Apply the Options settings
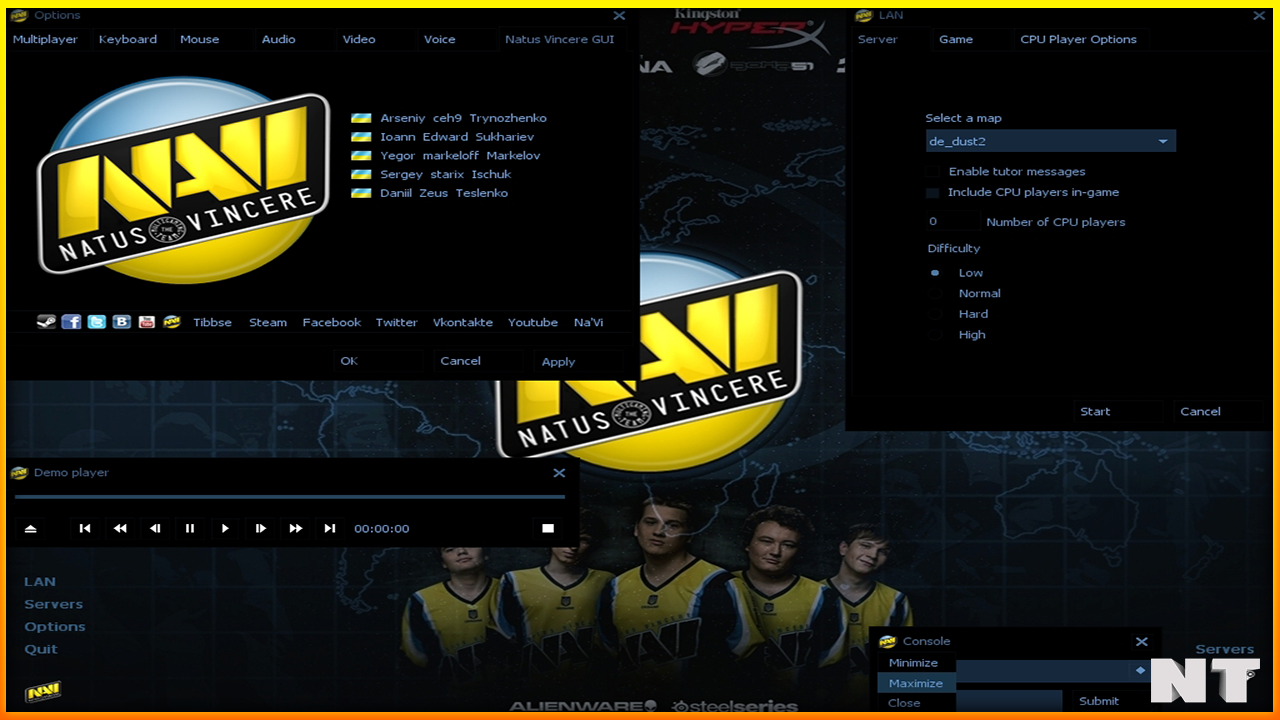 pyautogui.click(x=558, y=361)
